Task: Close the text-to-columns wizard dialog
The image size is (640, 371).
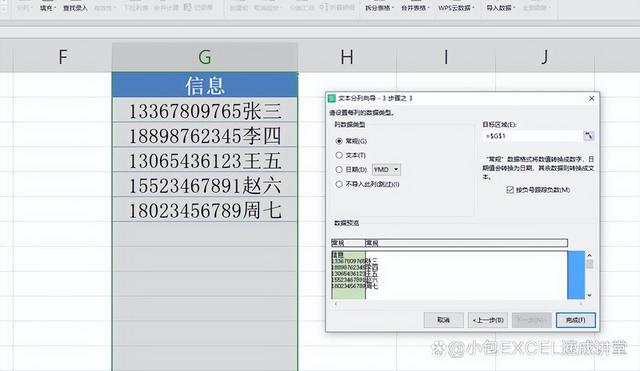Action: click(591, 98)
